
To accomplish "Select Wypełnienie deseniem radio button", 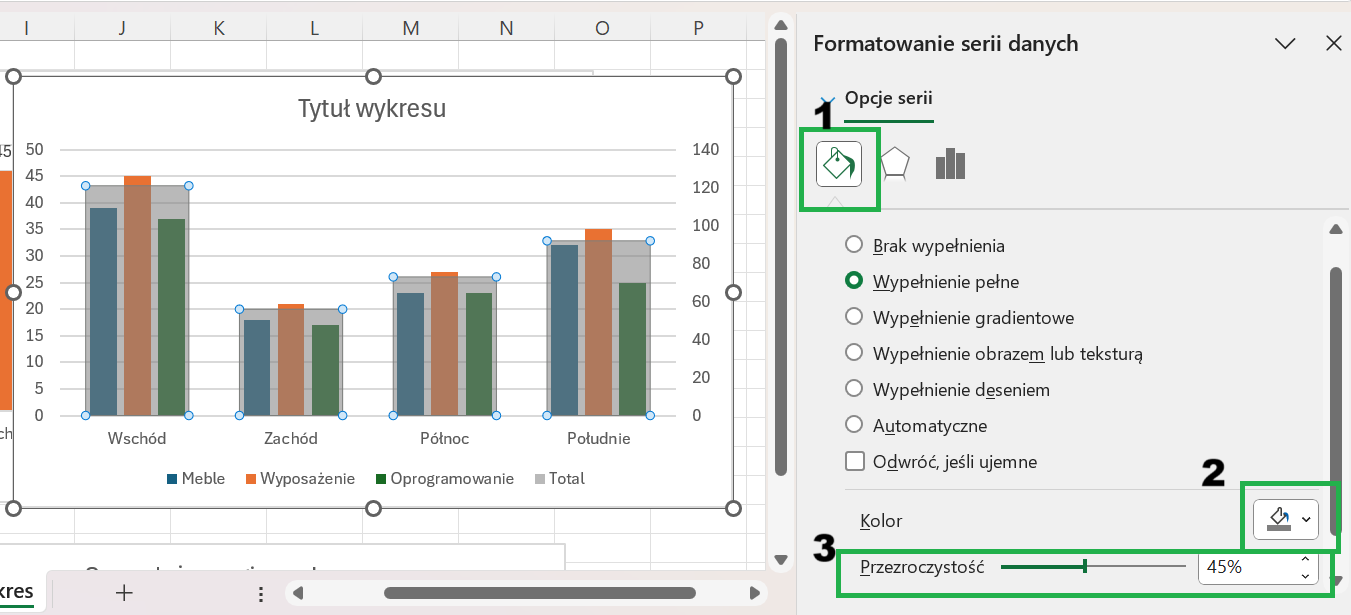I will 854,390.
